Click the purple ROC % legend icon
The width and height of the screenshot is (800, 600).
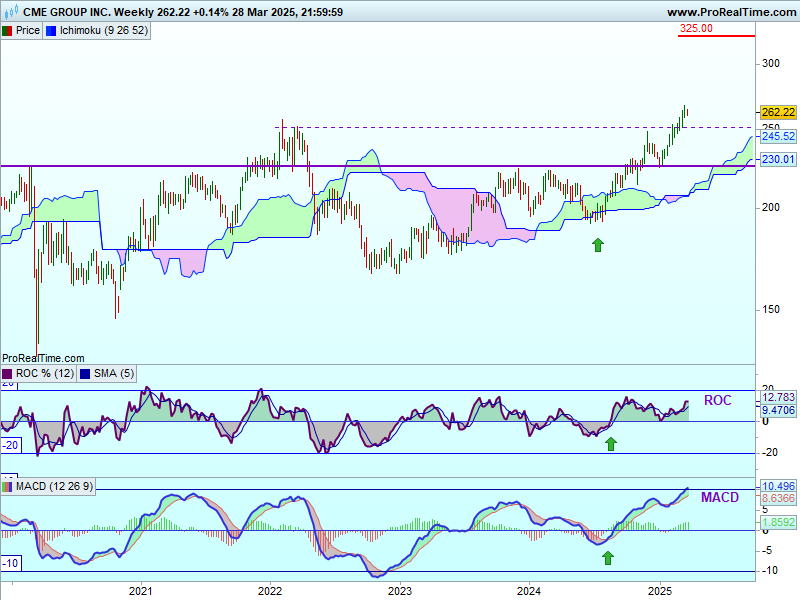pos(8,374)
